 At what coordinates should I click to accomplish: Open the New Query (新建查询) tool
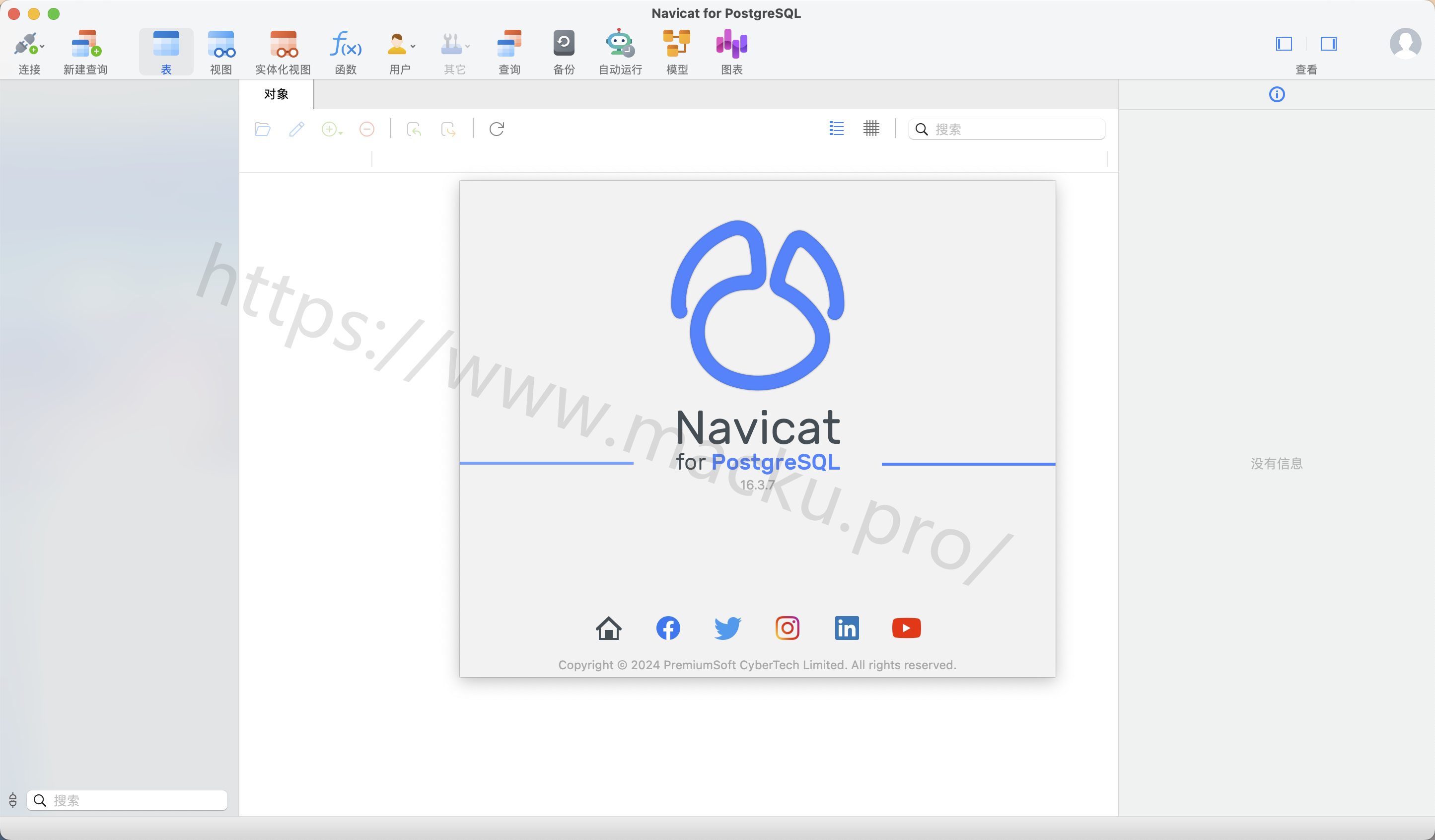(x=85, y=44)
